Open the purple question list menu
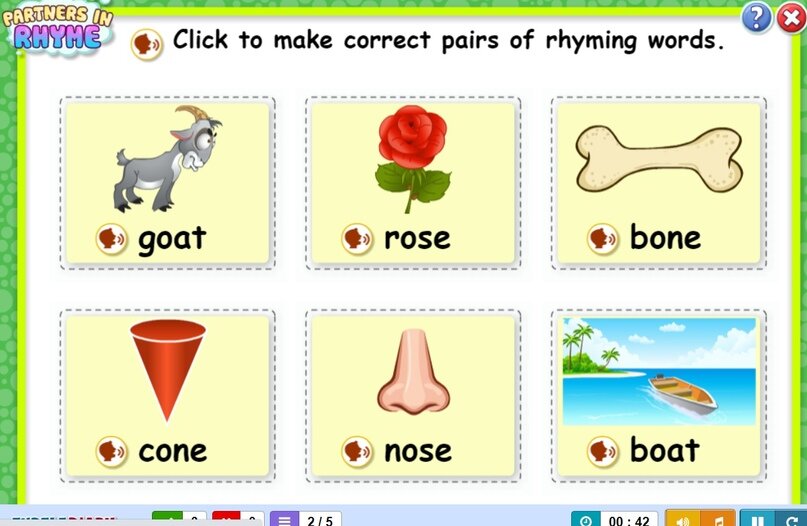 (x=284, y=519)
